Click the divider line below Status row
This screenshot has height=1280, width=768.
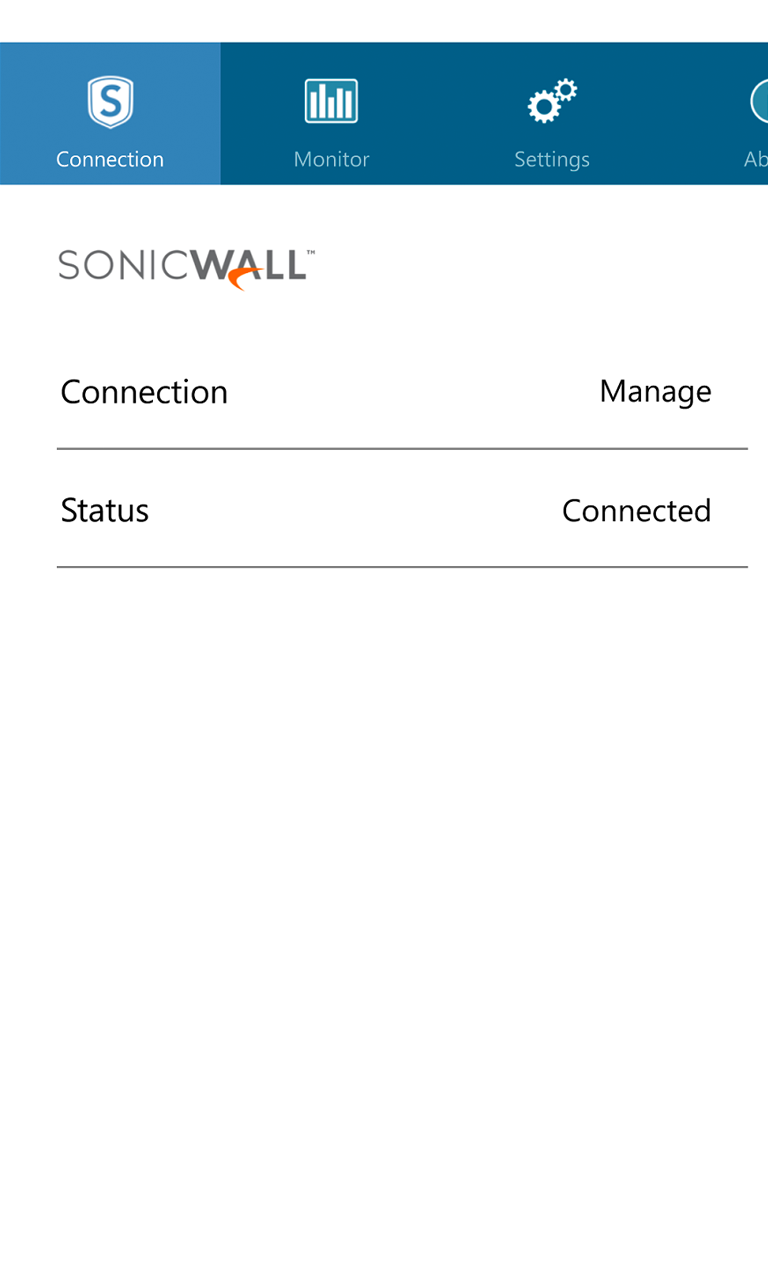click(402, 567)
